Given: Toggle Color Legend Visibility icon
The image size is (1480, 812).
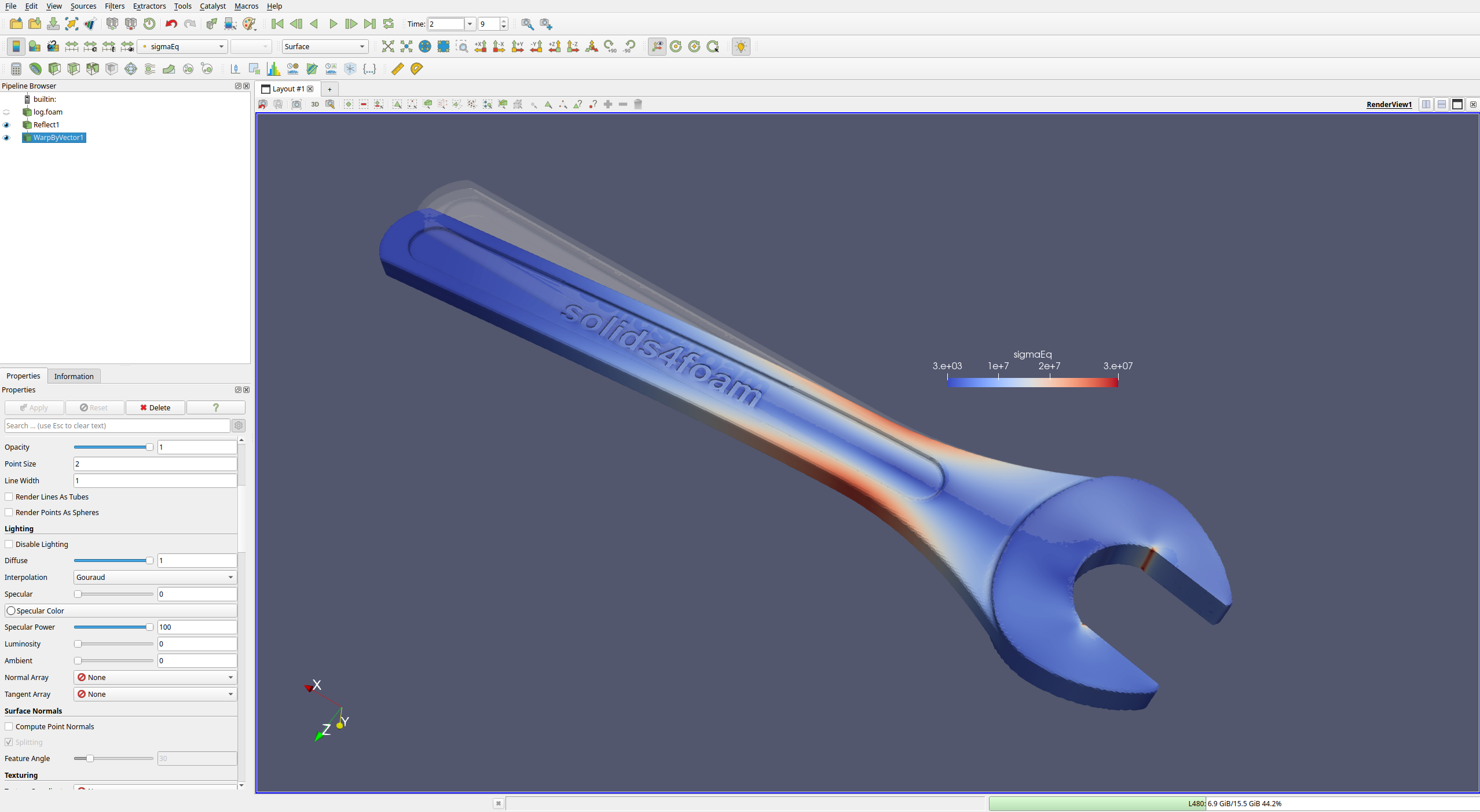Looking at the screenshot, I should [x=16, y=46].
